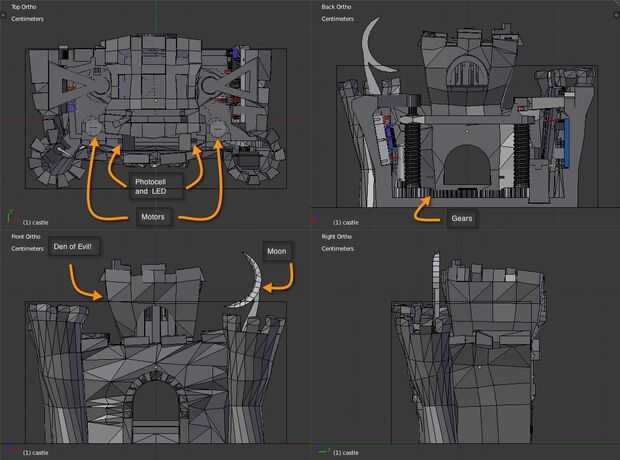Click '(1) castle' in the Right Ortho view

coord(346,452)
